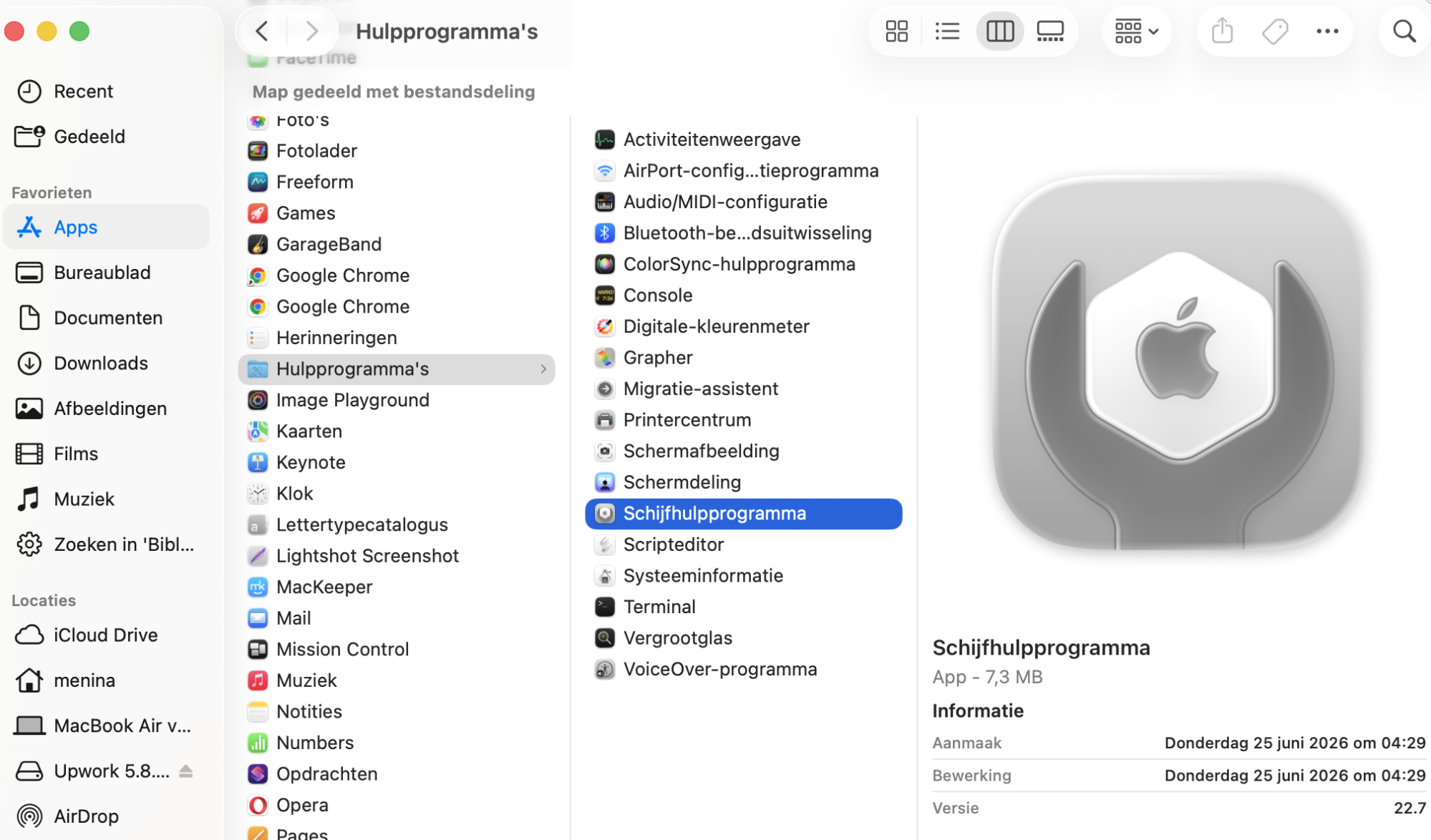Switch to icon grid view
The width and height of the screenshot is (1431, 840).
coord(896,31)
